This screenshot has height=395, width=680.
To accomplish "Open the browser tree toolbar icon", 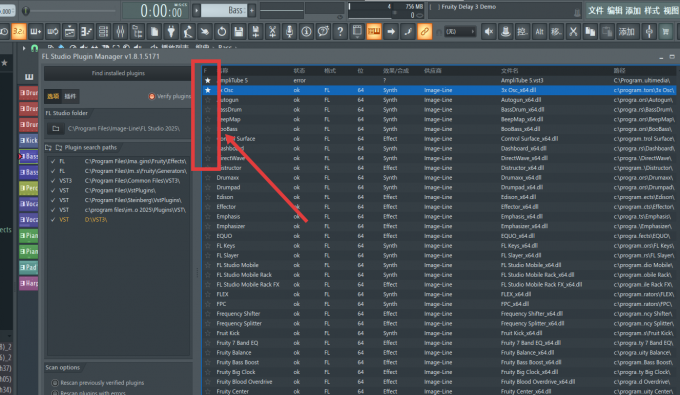I will click(137, 32).
